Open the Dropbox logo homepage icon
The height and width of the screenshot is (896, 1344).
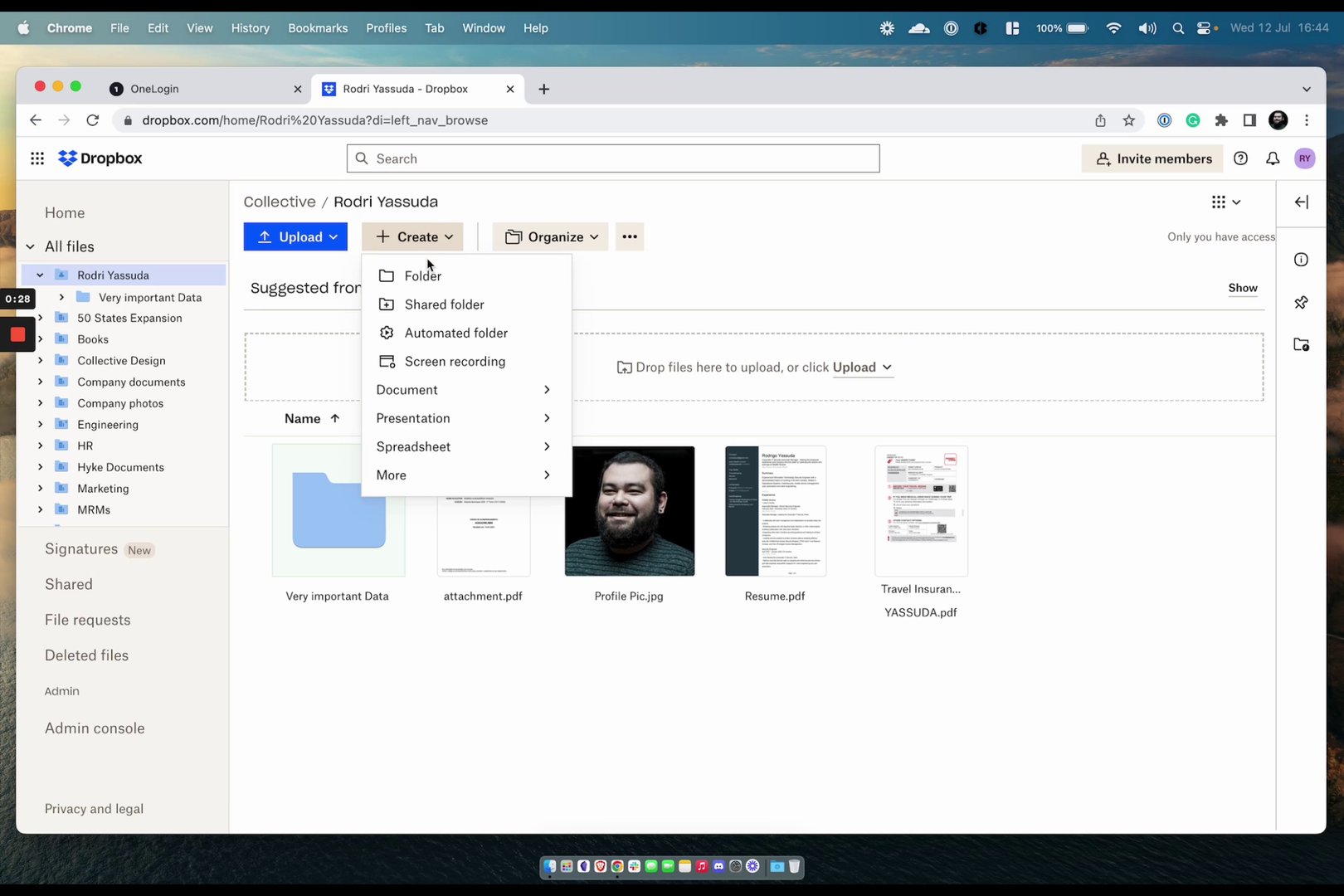100,158
